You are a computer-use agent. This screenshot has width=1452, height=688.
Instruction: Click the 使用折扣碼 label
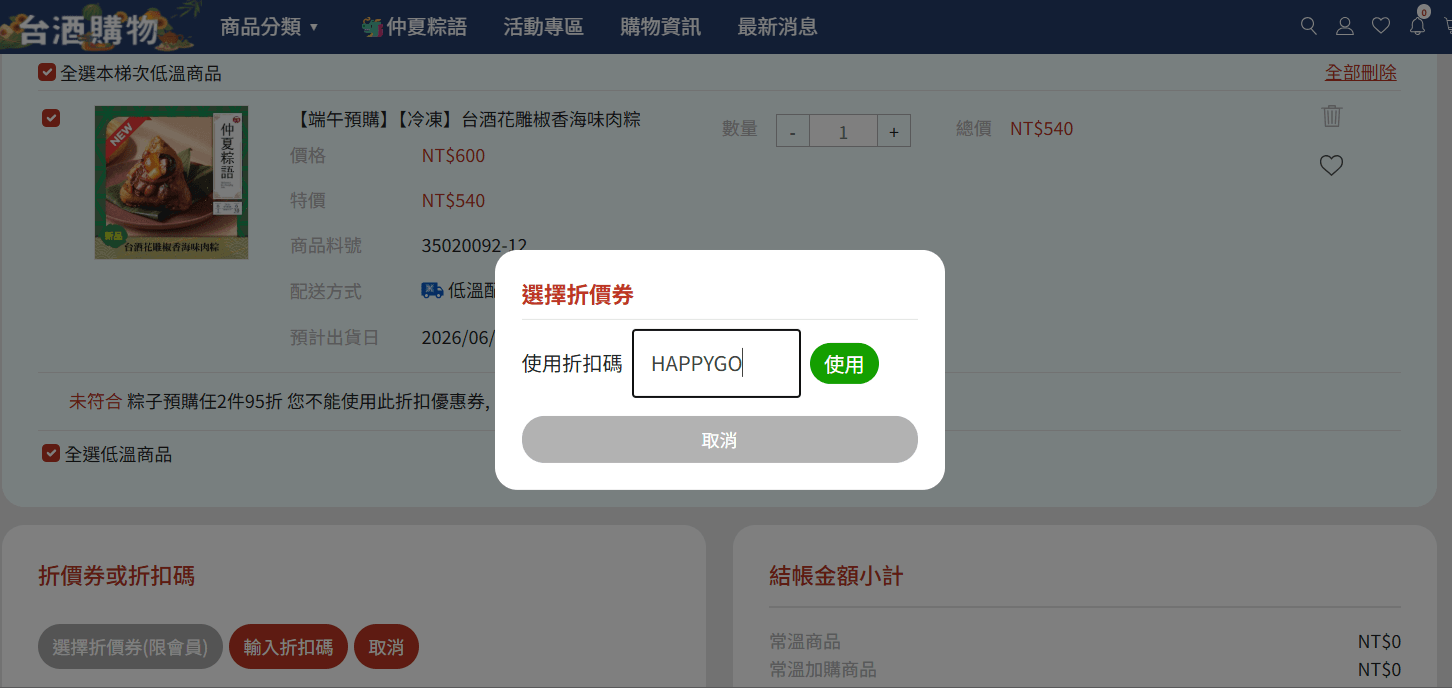click(572, 364)
